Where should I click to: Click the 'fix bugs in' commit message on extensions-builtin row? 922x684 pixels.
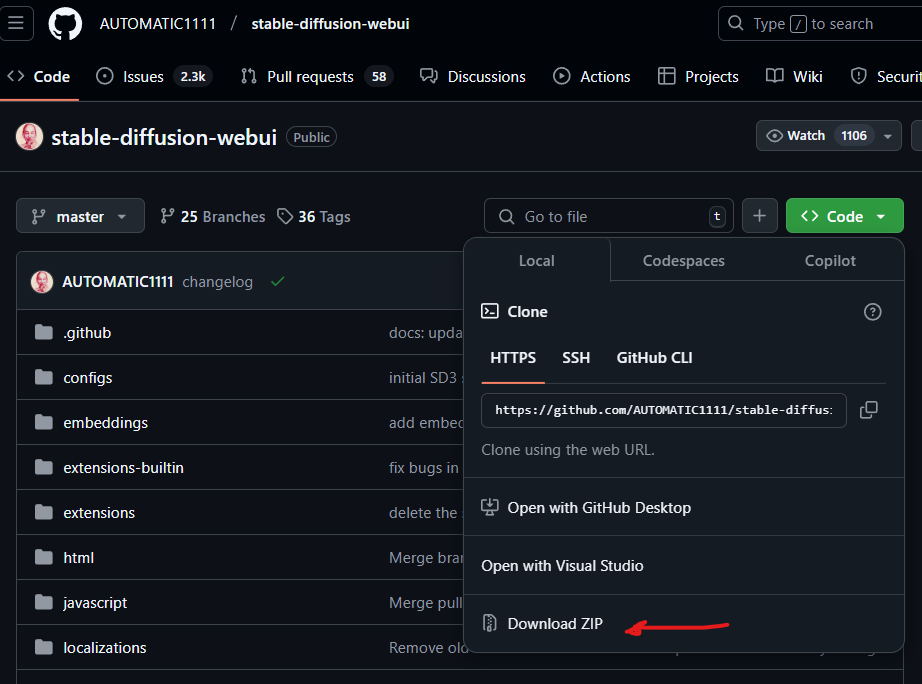click(x=425, y=468)
